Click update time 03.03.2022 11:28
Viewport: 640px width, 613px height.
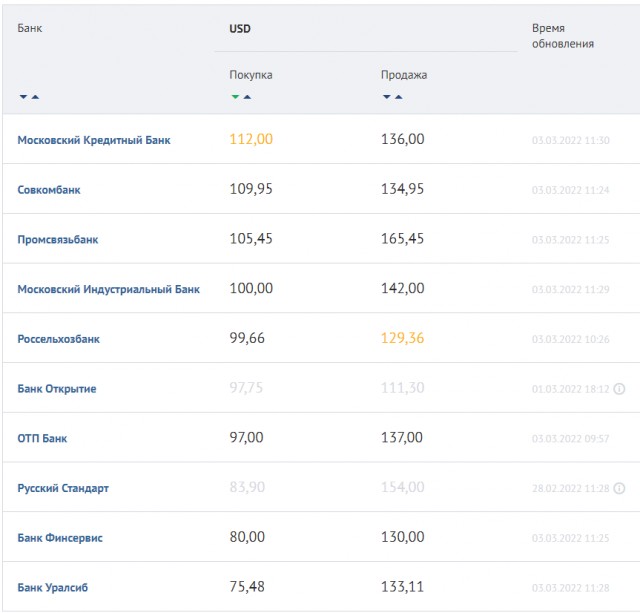tap(571, 588)
